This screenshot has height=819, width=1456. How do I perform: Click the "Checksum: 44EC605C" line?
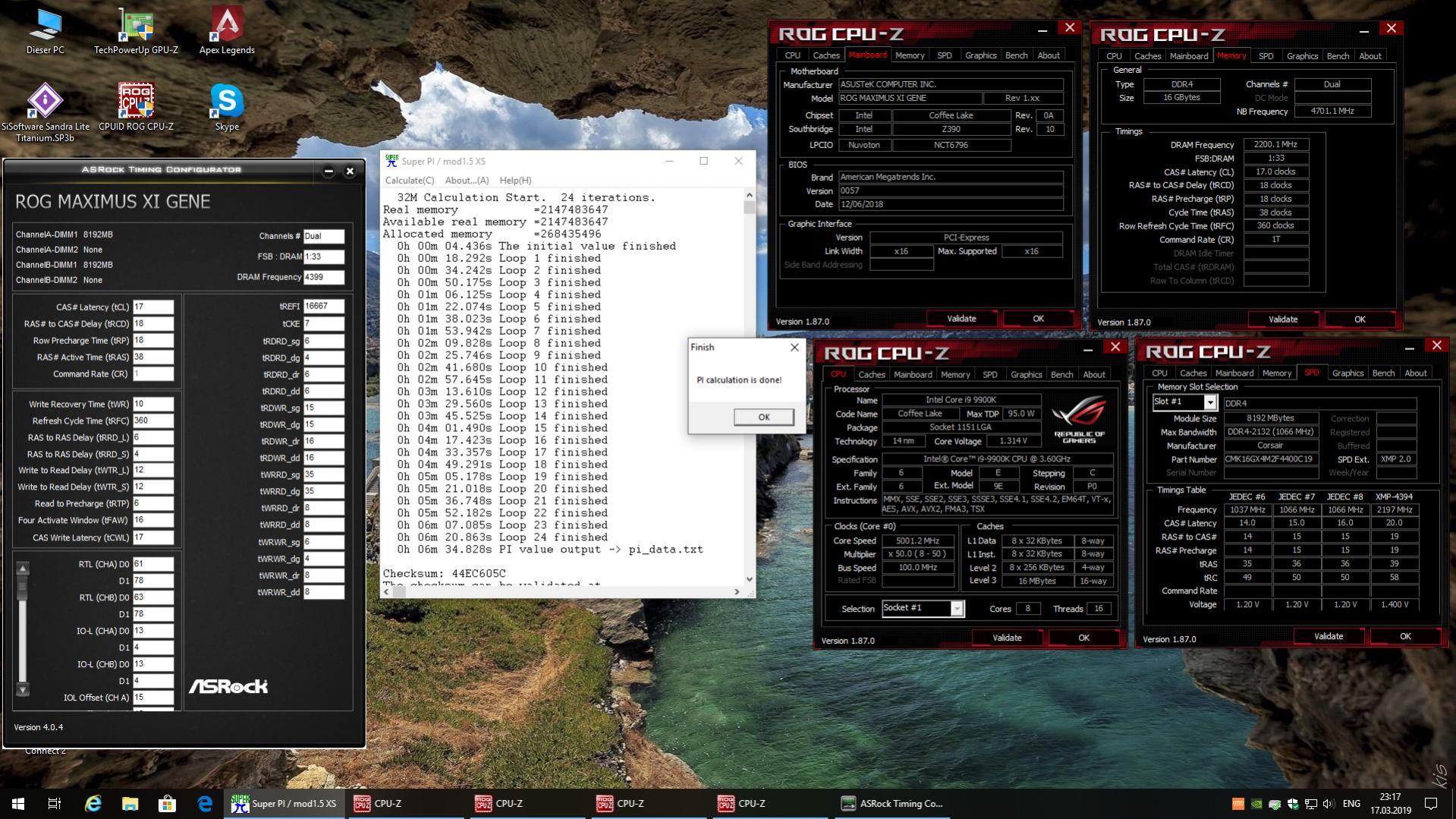click(x=444, y=574)
